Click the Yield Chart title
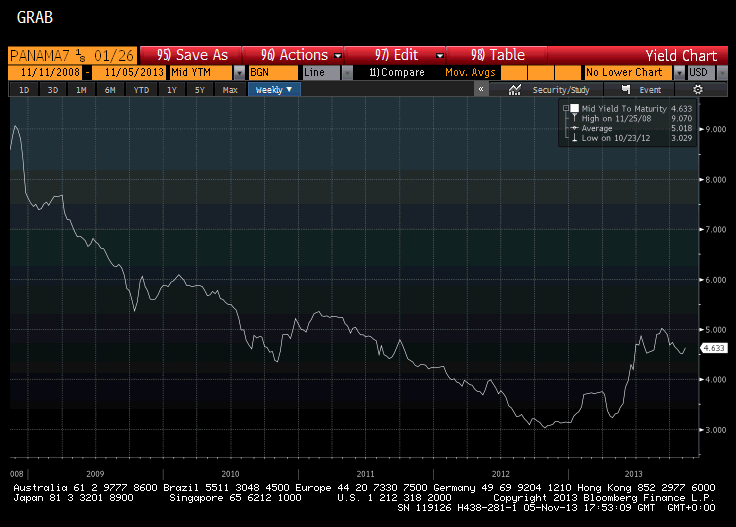736x527 pixels. (681, 56)
